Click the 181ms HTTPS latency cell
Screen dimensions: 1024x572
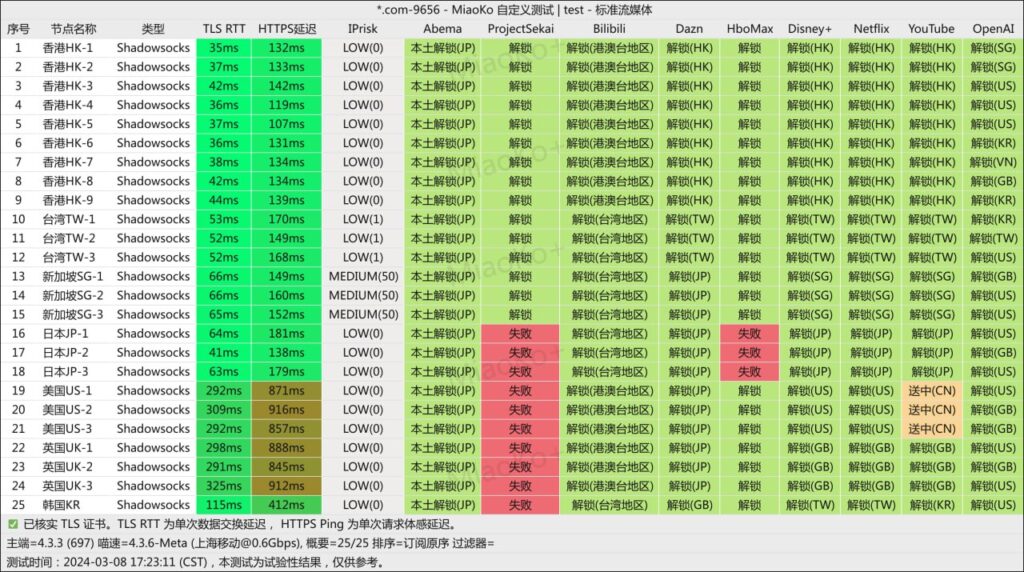point(286,334)
